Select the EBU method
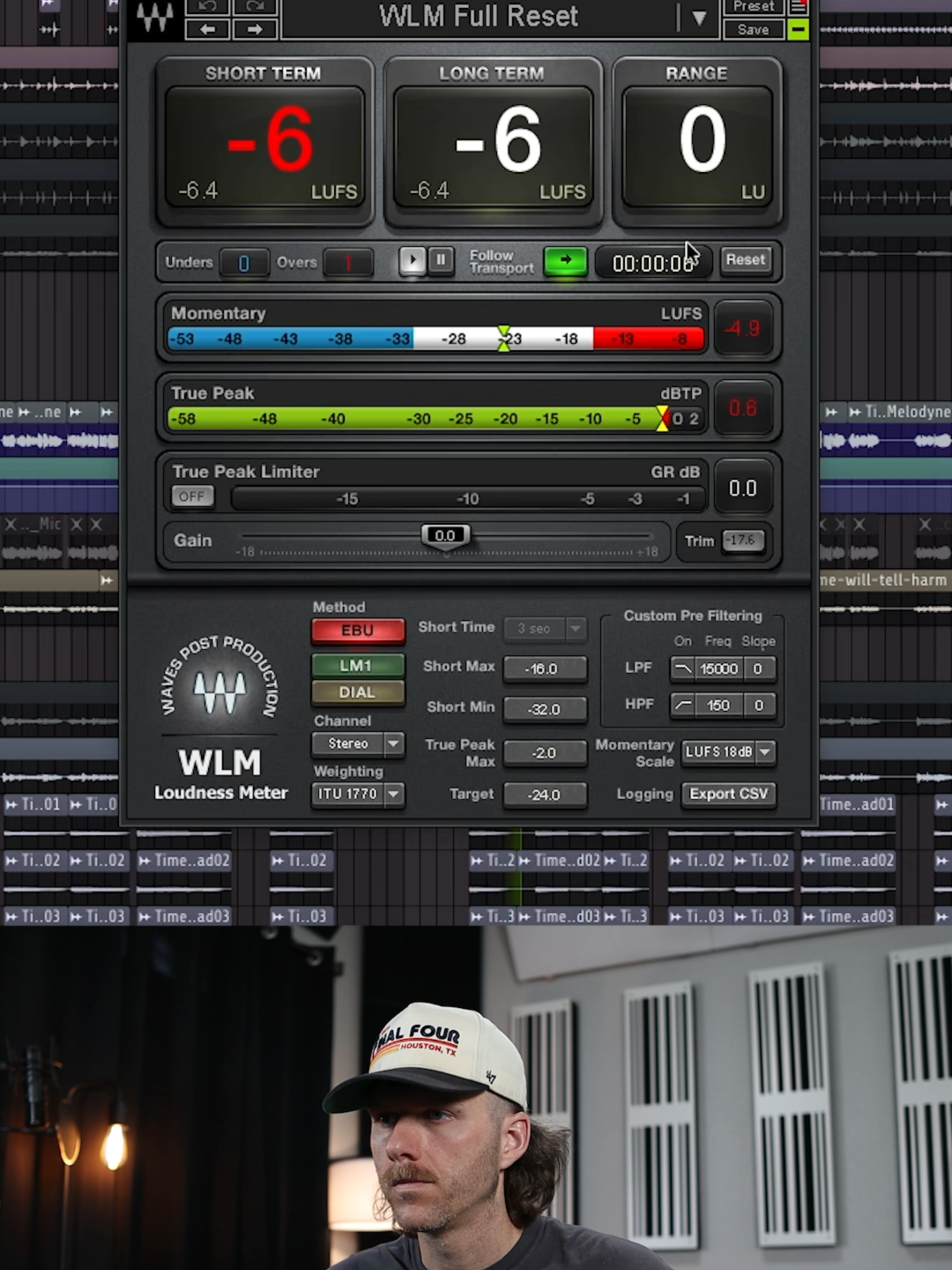Screen dimensions: 952x1270 click(358, 631)
